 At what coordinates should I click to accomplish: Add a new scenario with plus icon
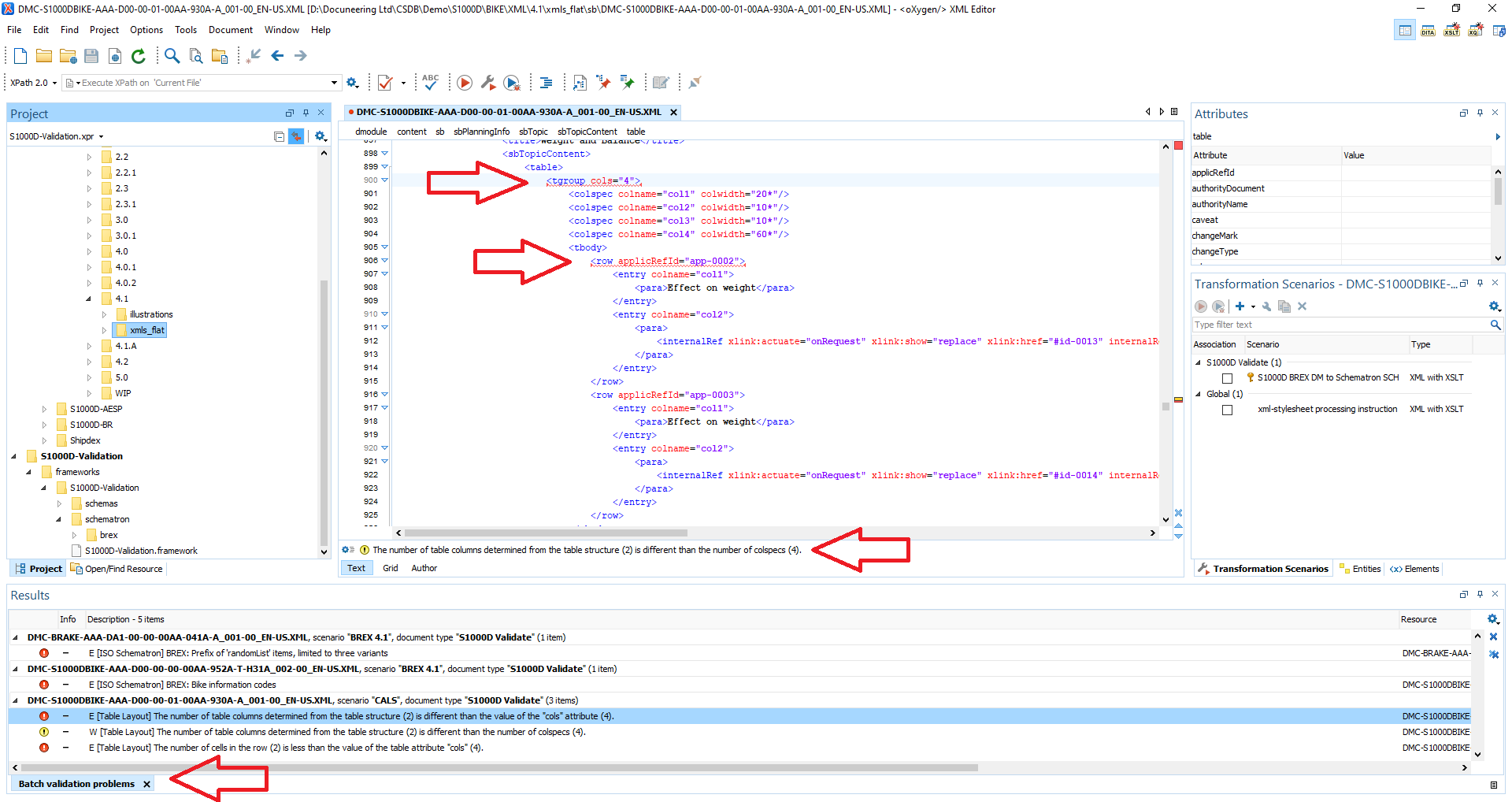[x=1240, y=306]
